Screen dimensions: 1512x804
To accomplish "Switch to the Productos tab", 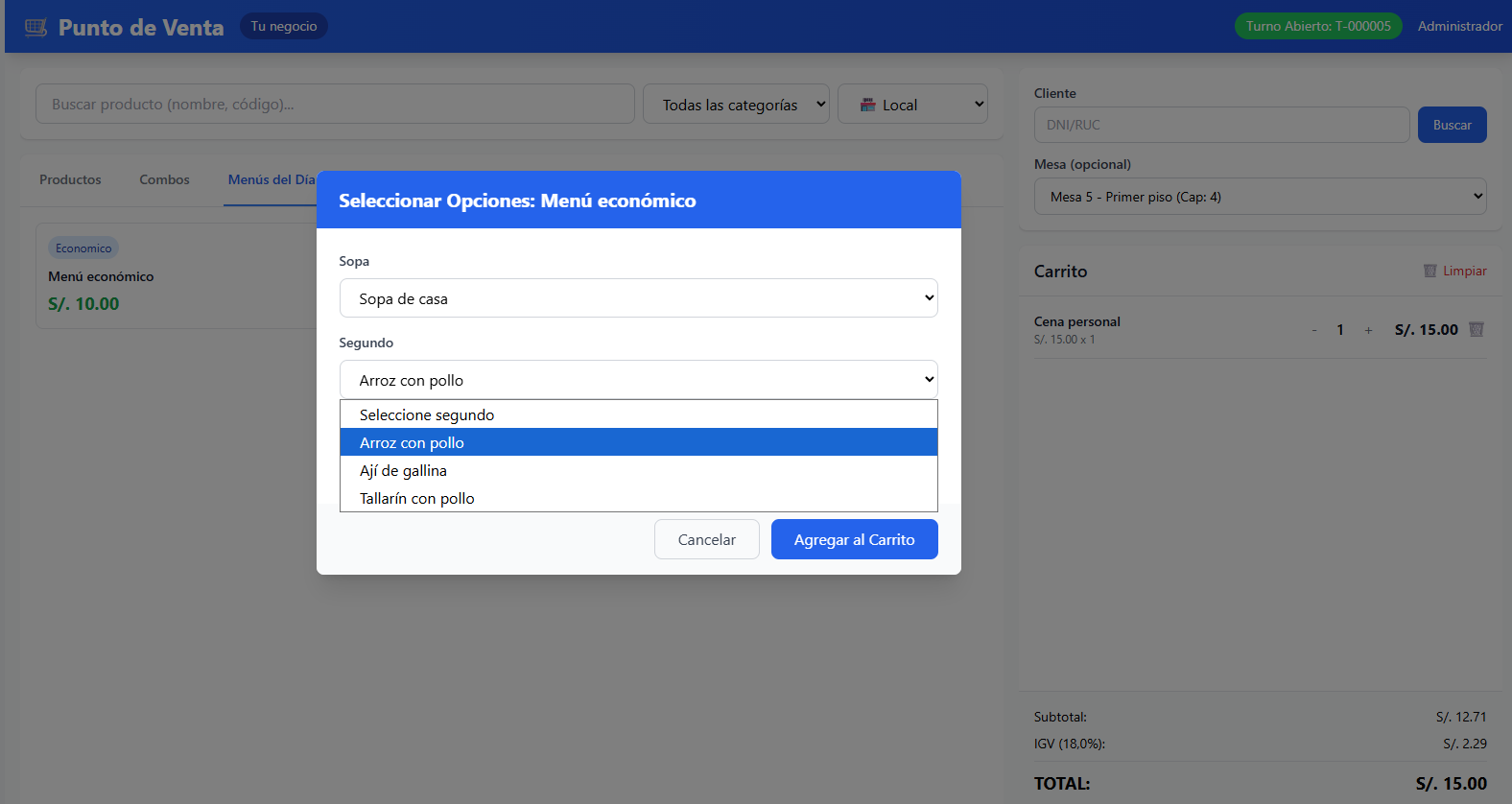I will click(x=70, y=179).
